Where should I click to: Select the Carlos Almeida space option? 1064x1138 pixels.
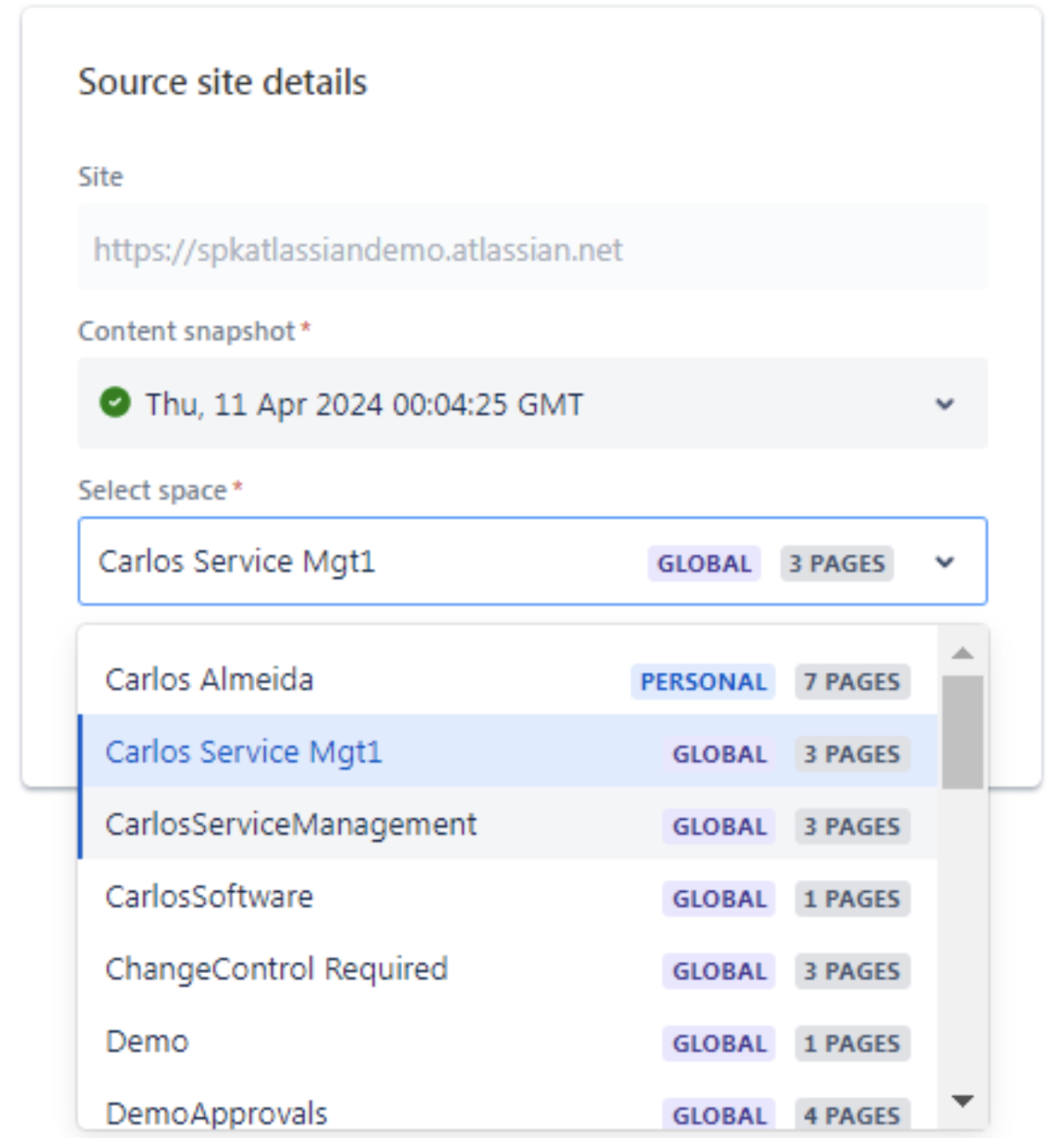pyautogui.click(x=508, y=680)
